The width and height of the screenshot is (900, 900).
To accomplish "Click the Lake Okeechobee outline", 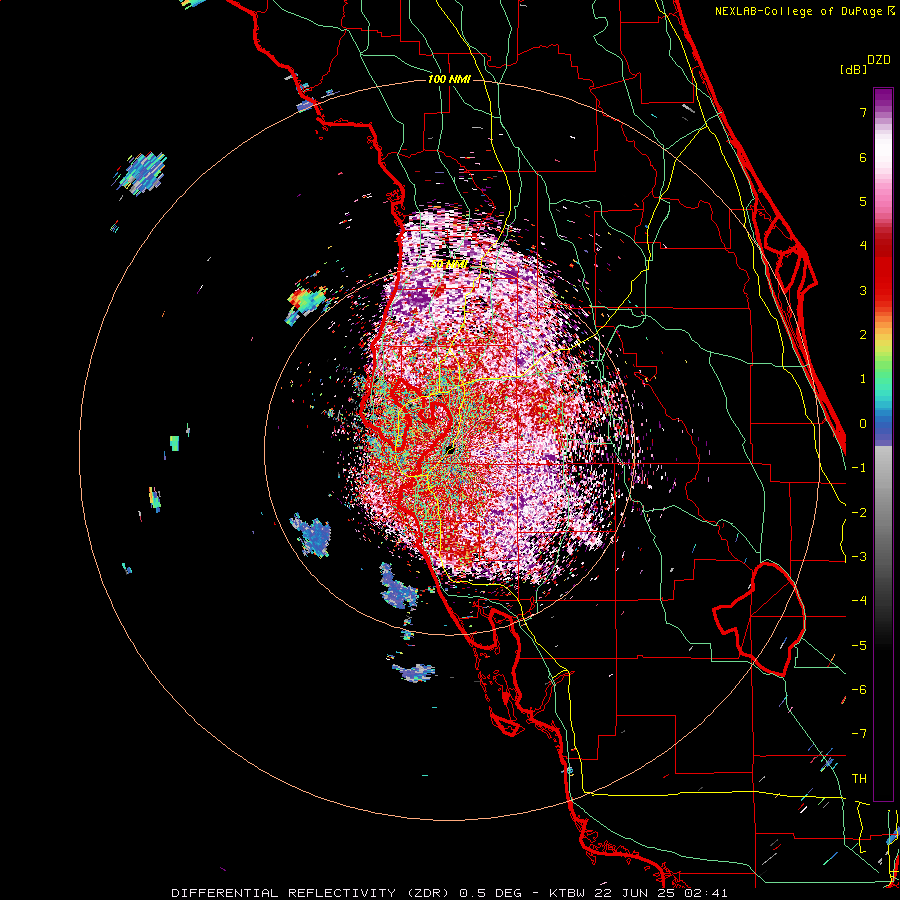I will pyautogui.click(x=759, y=619).
